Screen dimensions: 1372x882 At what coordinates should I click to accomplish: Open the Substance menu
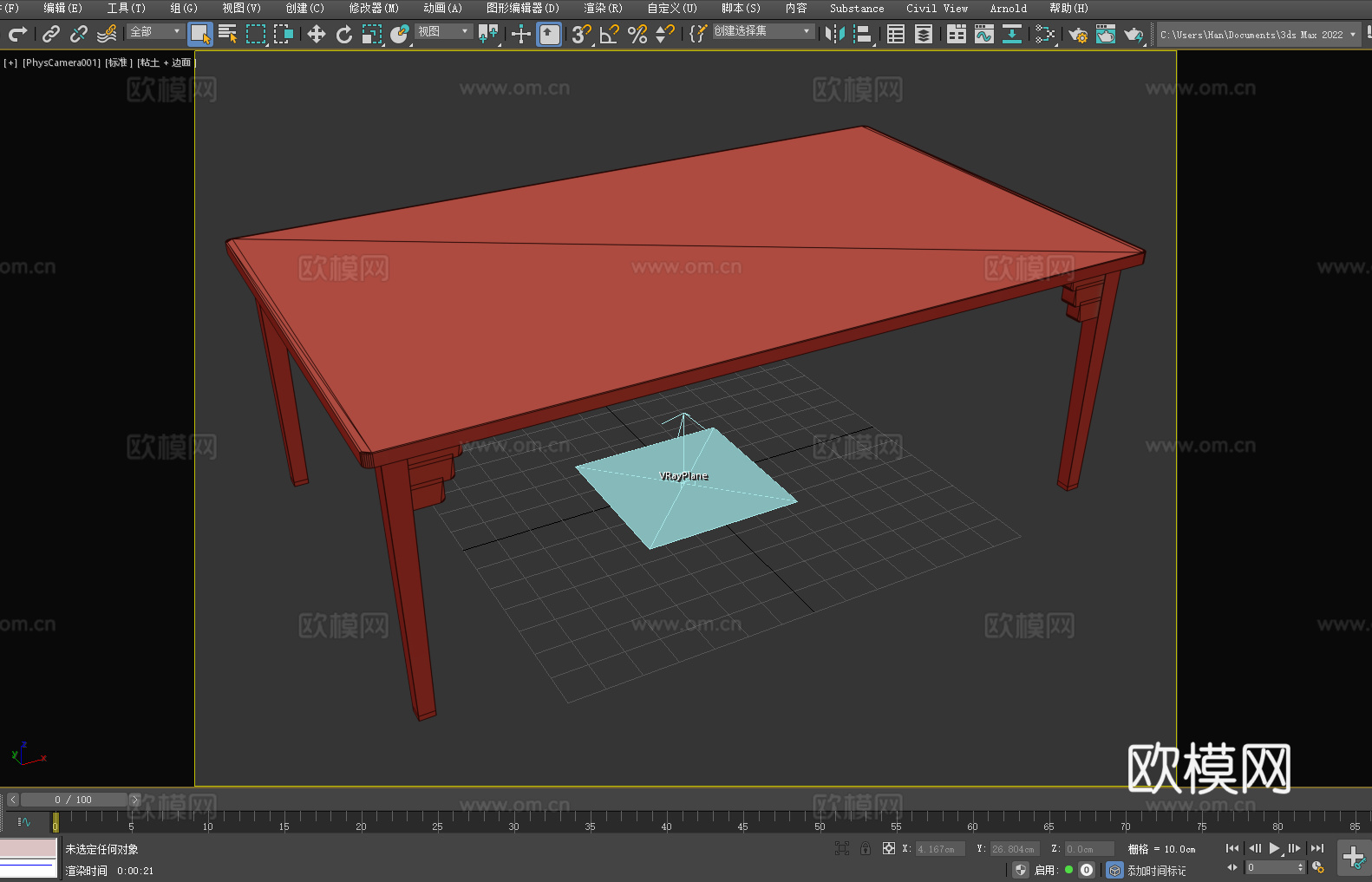click(857, 8)
